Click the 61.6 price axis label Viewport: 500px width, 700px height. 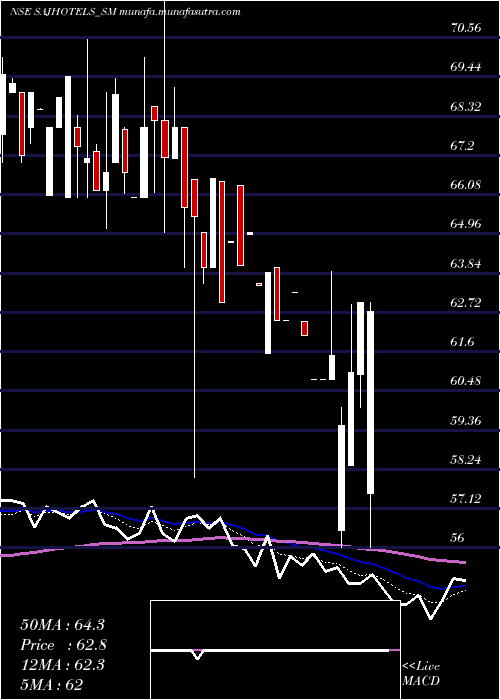[x=462, y=342]
